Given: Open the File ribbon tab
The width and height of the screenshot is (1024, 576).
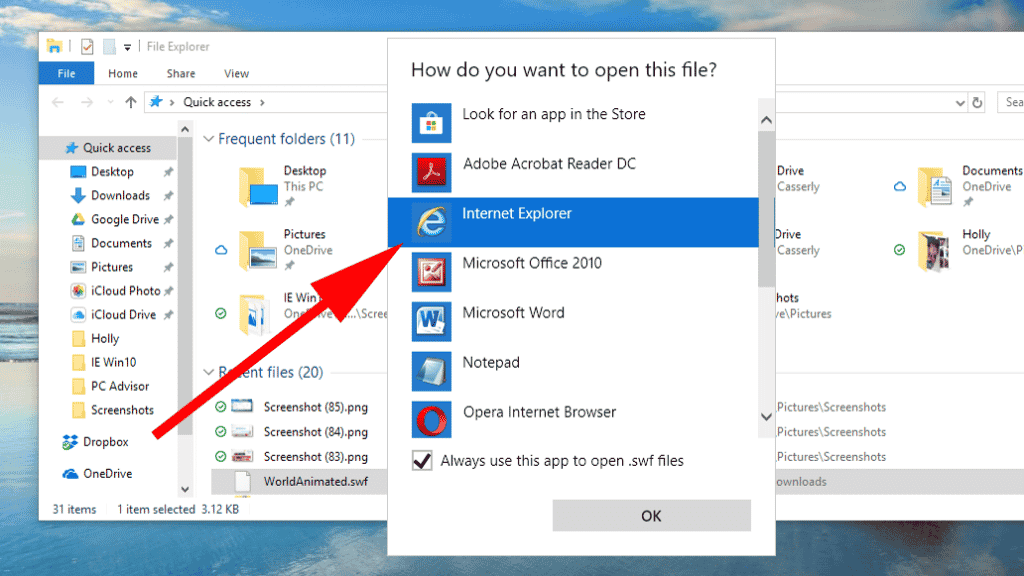Looking at the screenshot, I should pyautogui.click(x=66, y=73).
